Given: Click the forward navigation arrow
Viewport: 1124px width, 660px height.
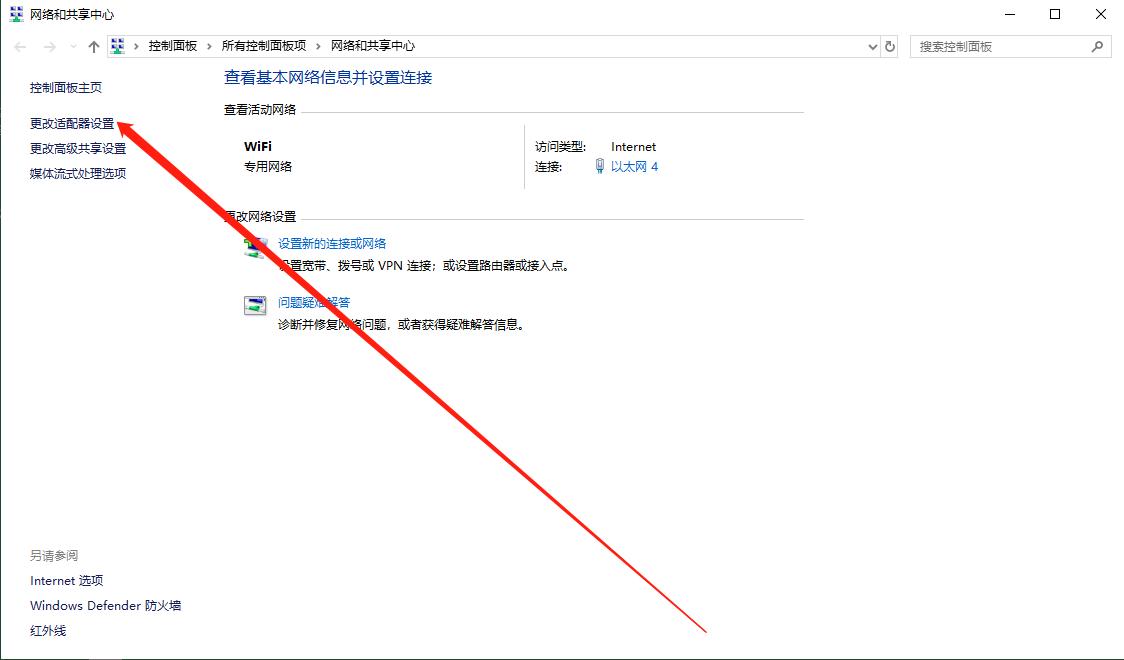Looking at the screenshot, I should coord(48,46).
